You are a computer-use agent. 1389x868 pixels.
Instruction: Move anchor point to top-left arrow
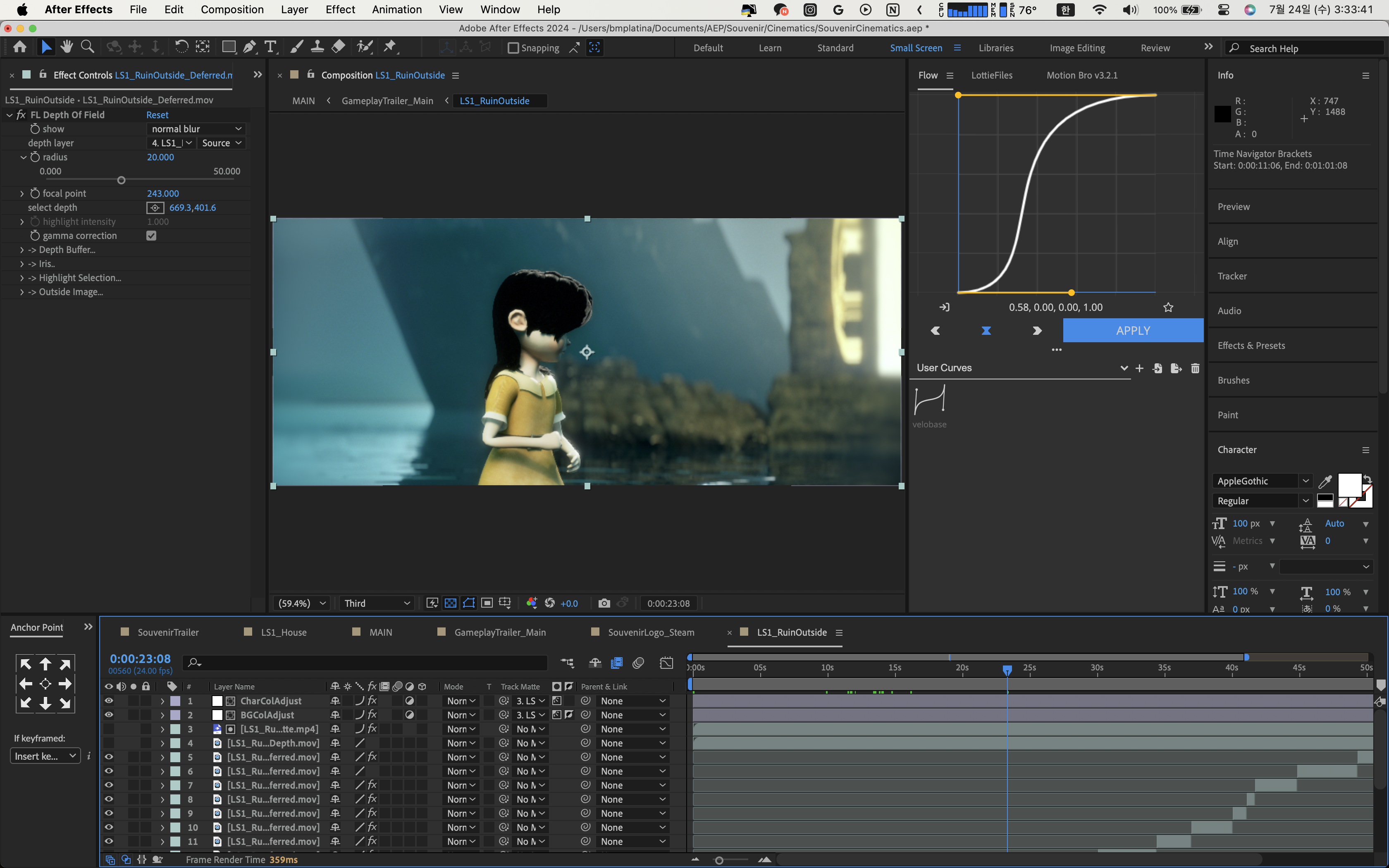[26, 664]
